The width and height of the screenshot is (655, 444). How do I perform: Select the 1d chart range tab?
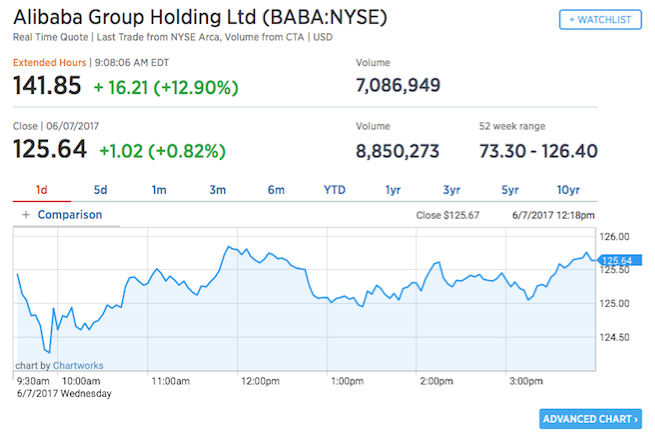pyautogui.click(x=42, y=190)
